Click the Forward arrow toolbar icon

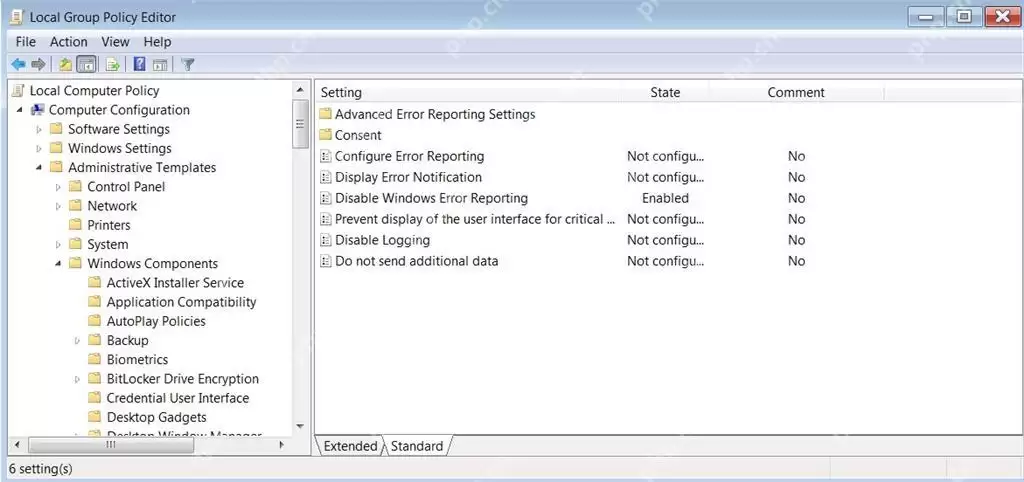(x=38, y=64)
